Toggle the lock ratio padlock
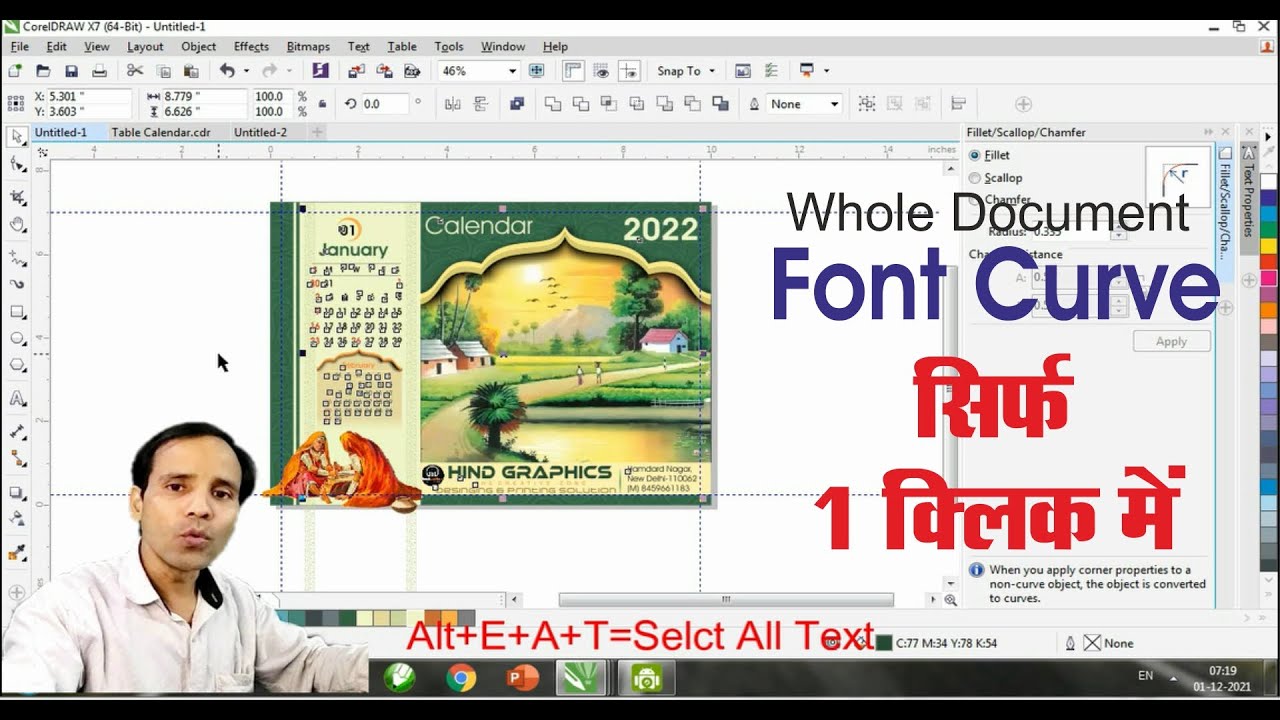The image size is (1280, 720). 322,104
